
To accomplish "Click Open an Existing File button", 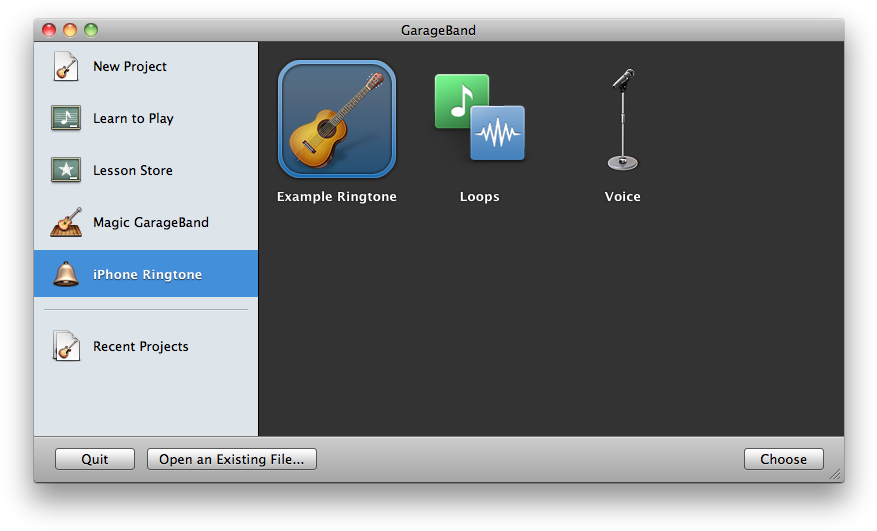I will click(x=232, y=459).
